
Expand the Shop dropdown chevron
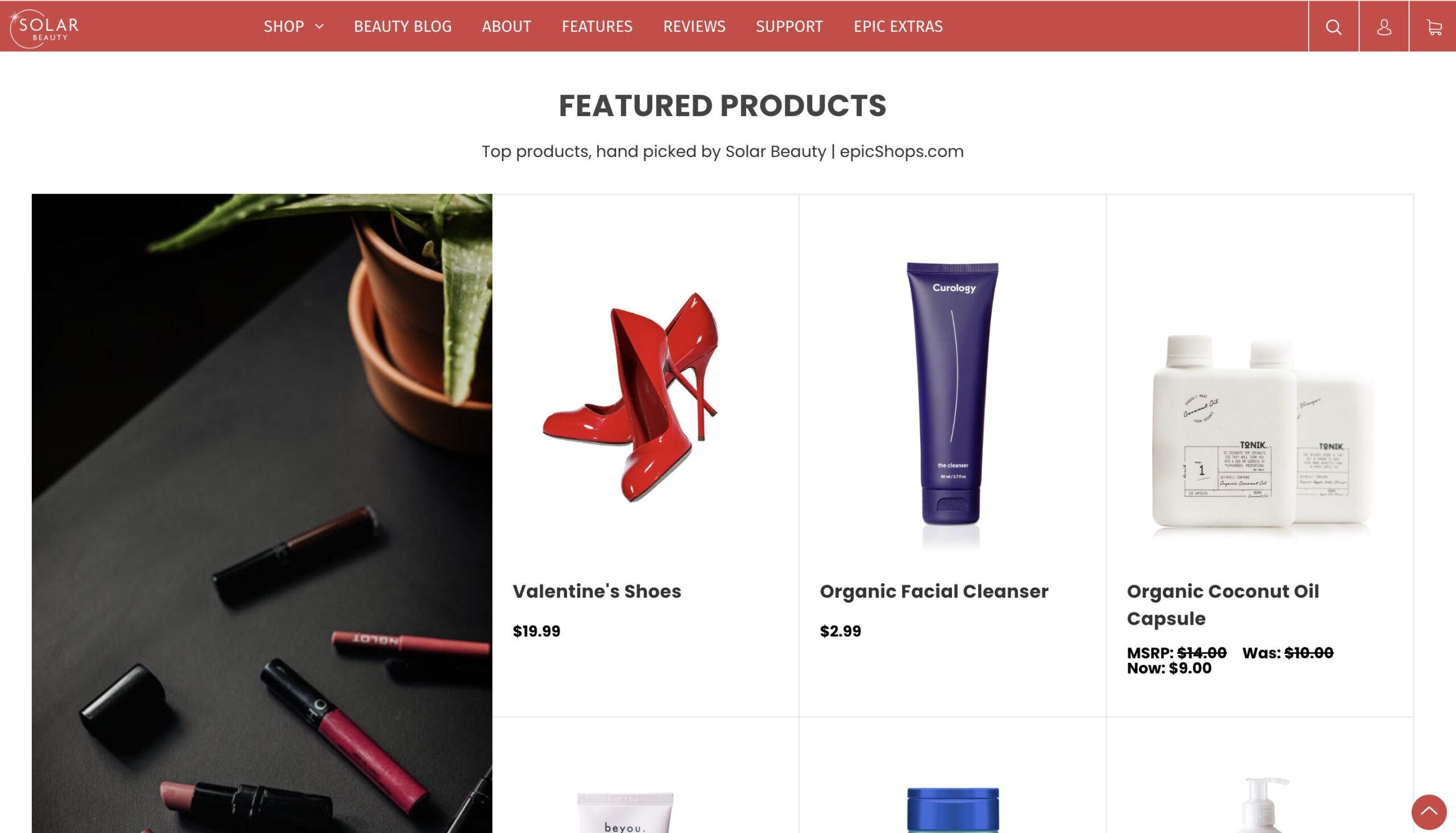tap(320, 26)
